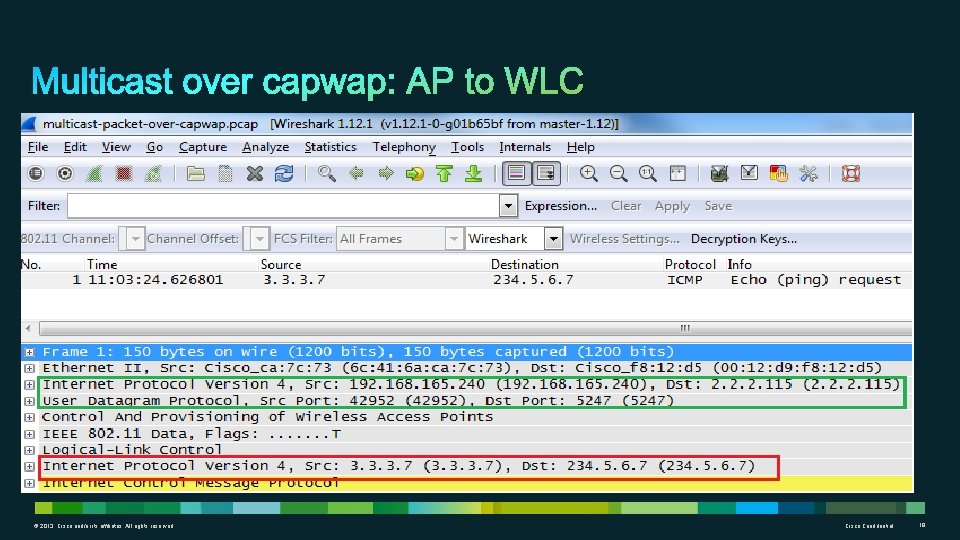
Task: Open the Filter history dropdown arrow
Action: point(508,206)
